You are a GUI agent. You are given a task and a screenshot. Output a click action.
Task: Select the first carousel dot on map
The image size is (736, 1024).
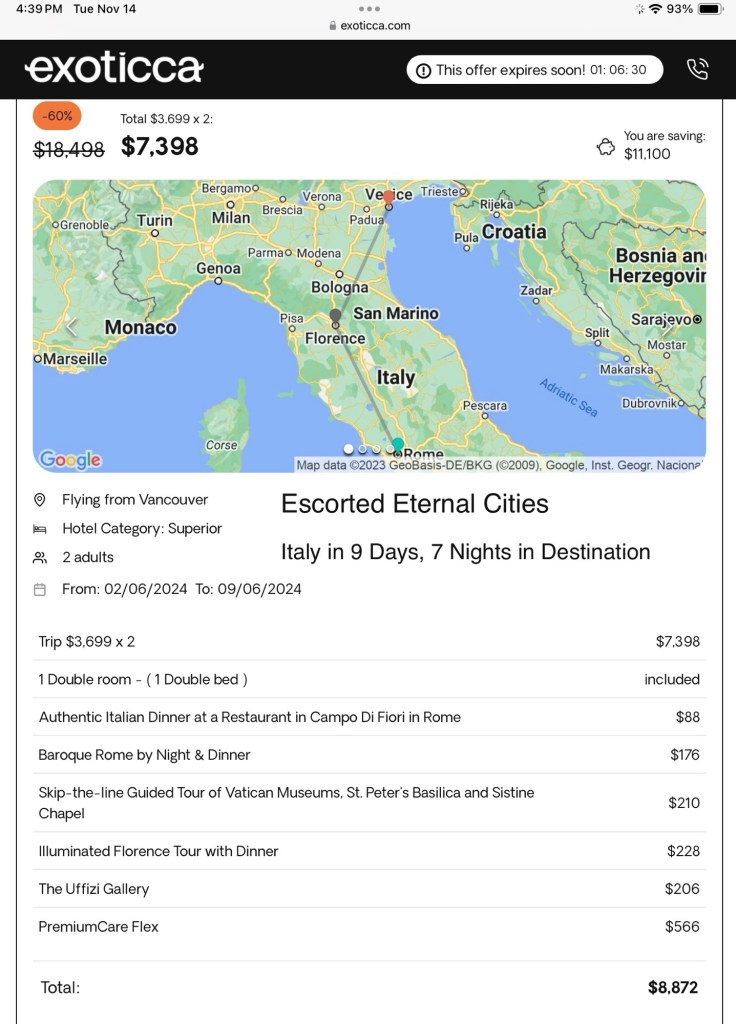point(348,450)
